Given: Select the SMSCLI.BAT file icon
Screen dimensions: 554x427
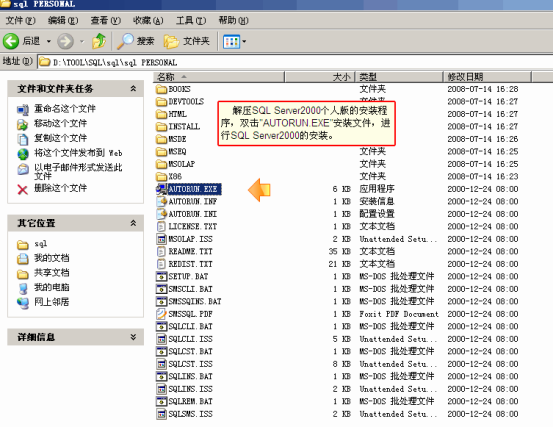Looking at the screenshot, I should click(161, 289).
